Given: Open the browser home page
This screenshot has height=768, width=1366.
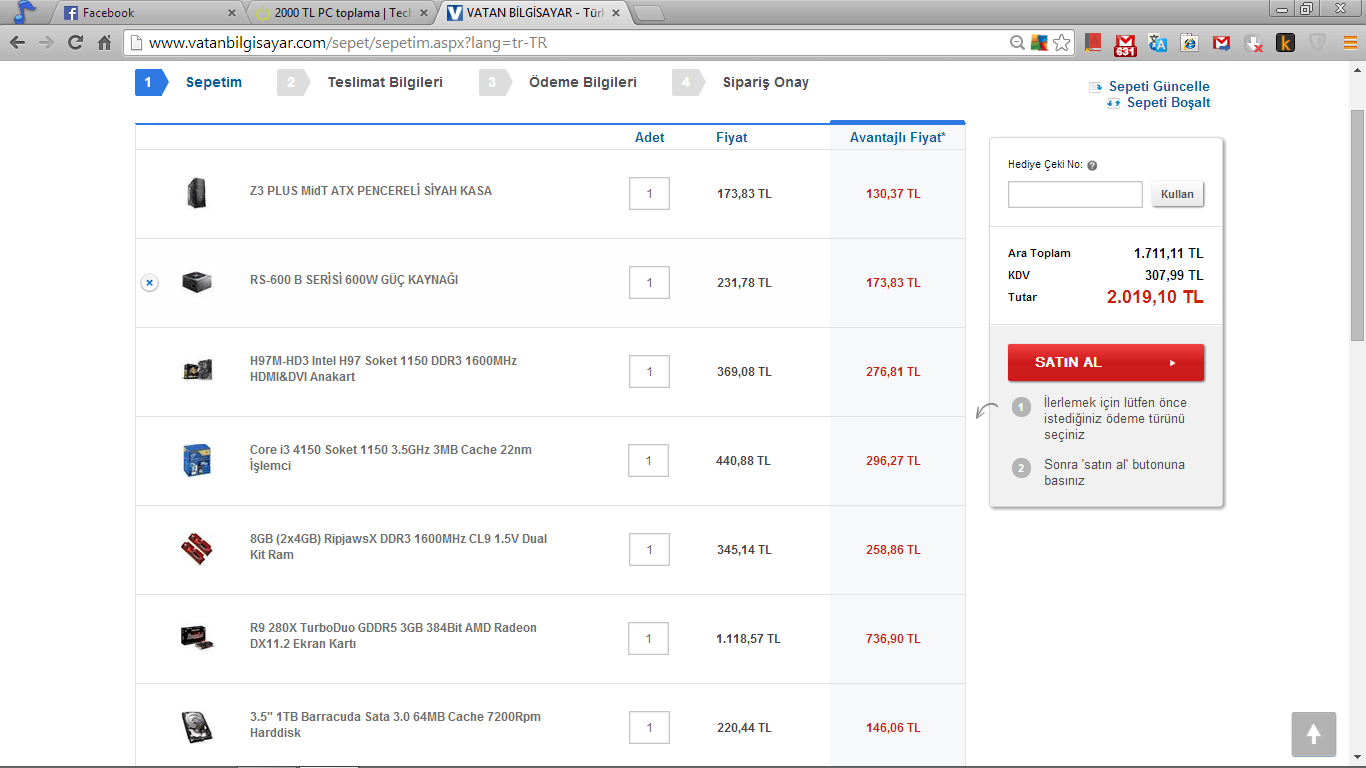Looking at the screenshot, I should coord(104,43).
